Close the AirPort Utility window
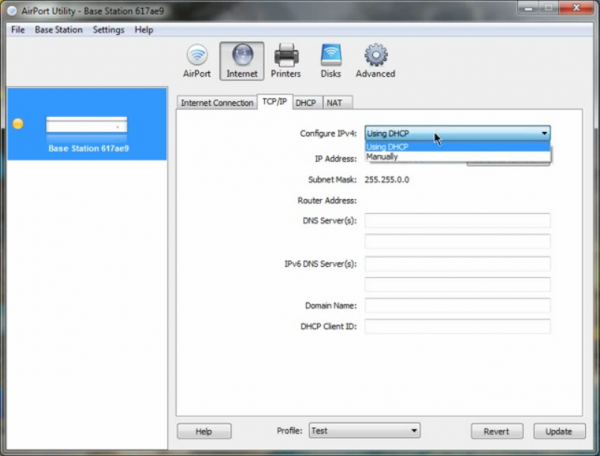Screen dimensions: 600x456 (576, 8)
